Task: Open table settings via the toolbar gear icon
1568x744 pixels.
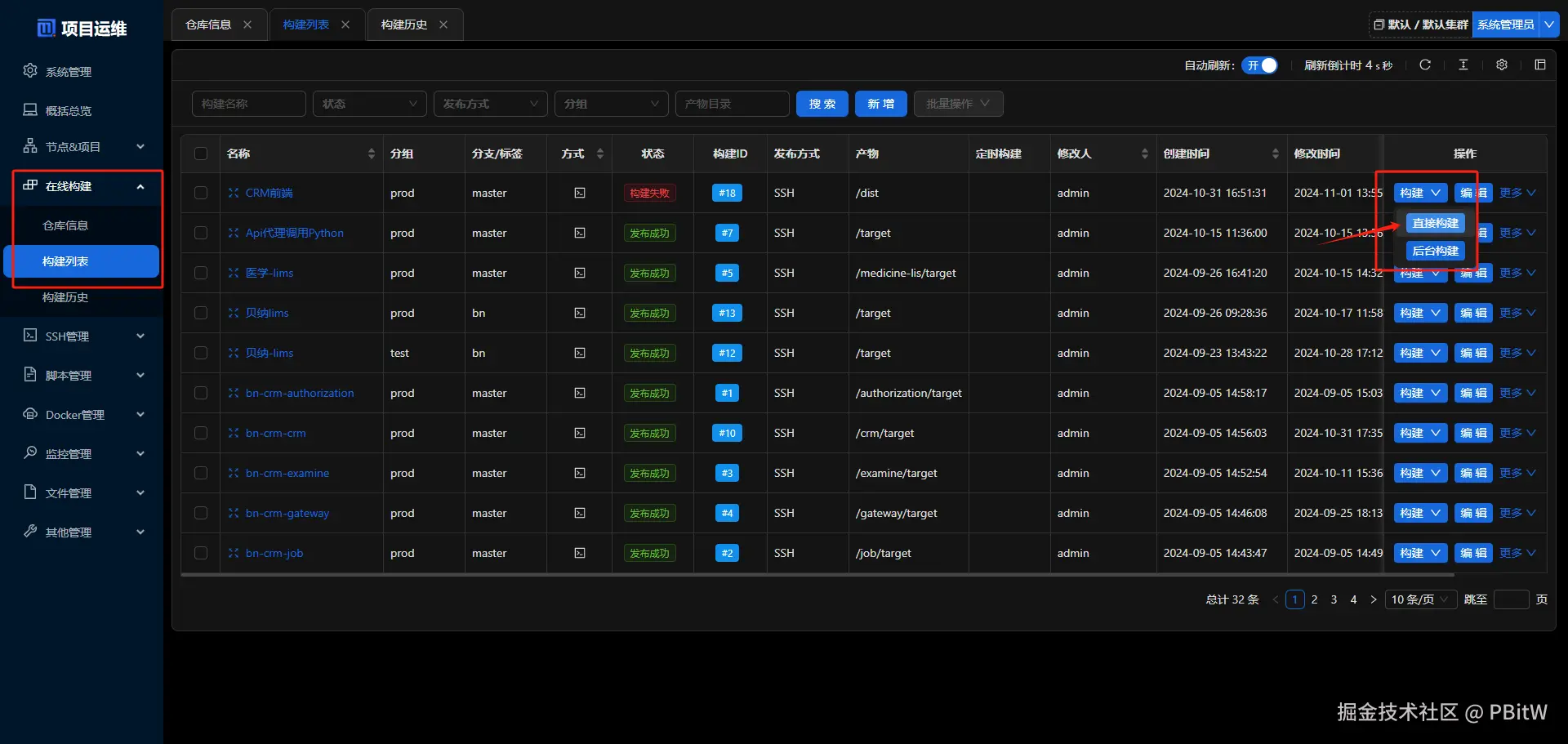Action: pyautogui.click(x=1502, y=65)
